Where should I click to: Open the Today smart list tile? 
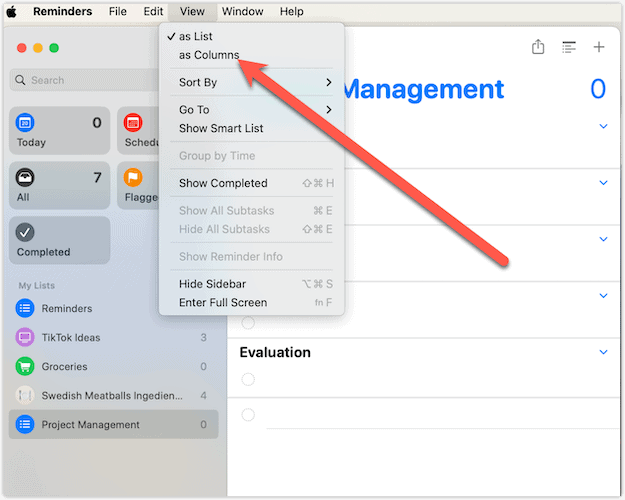60,131
